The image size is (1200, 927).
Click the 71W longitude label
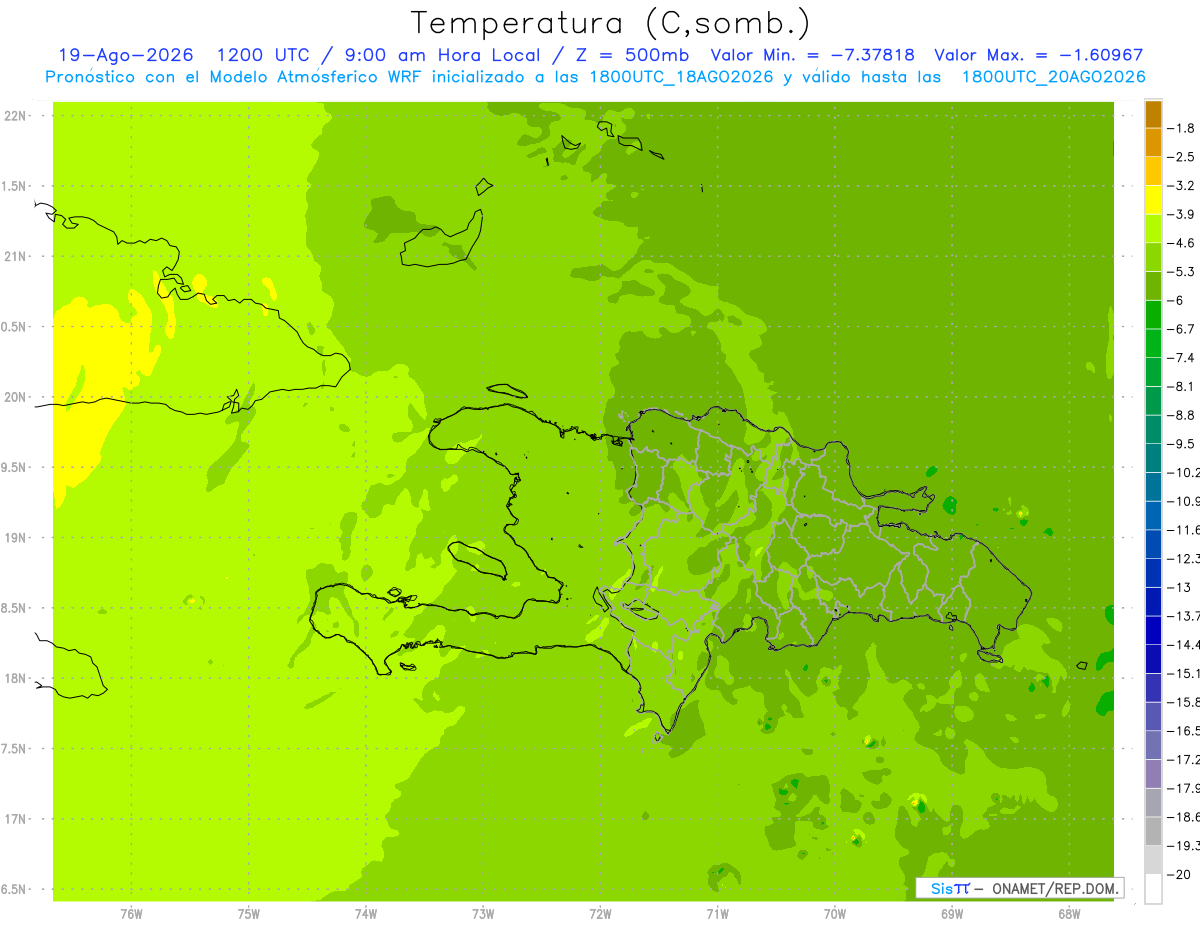coord(717,914)
